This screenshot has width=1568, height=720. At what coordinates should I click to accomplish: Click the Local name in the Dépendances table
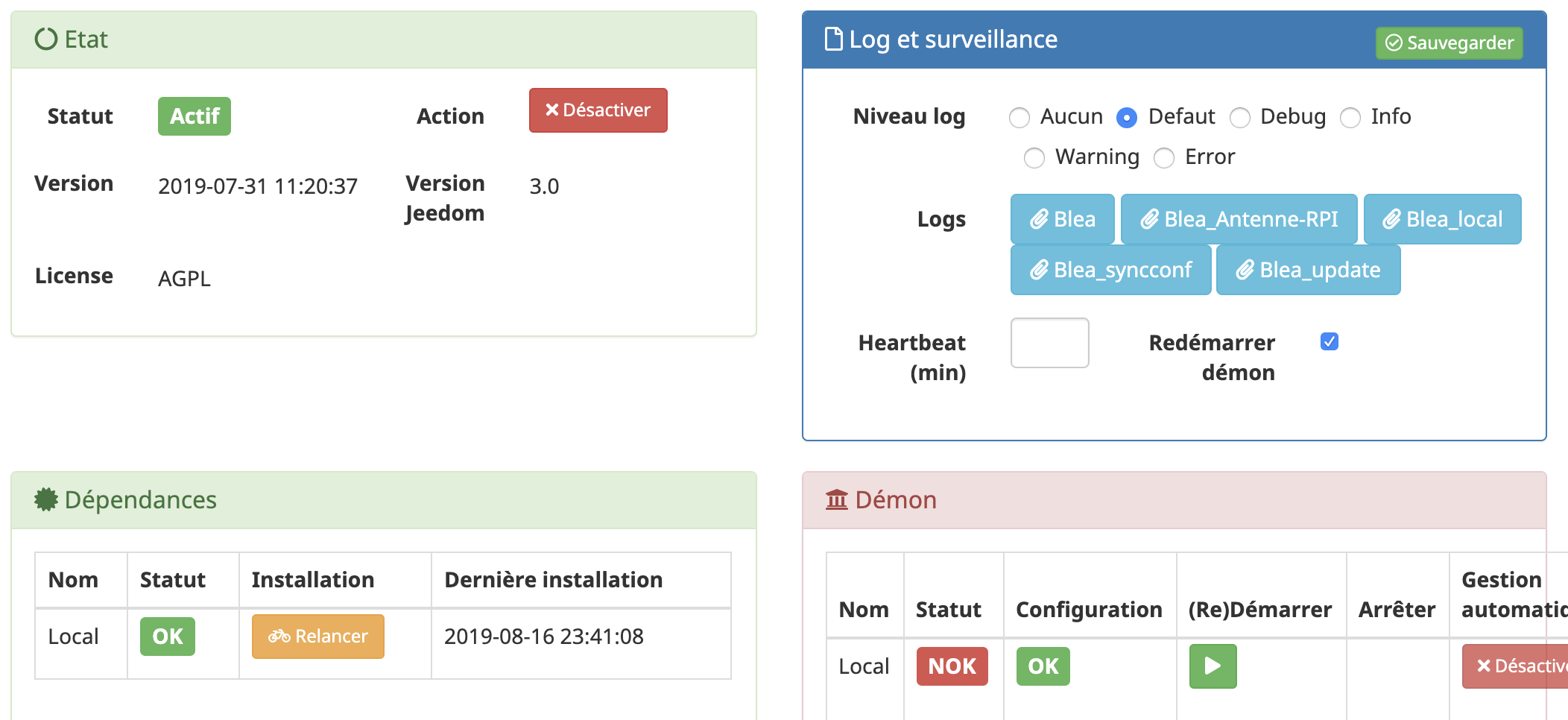(73, 637)
